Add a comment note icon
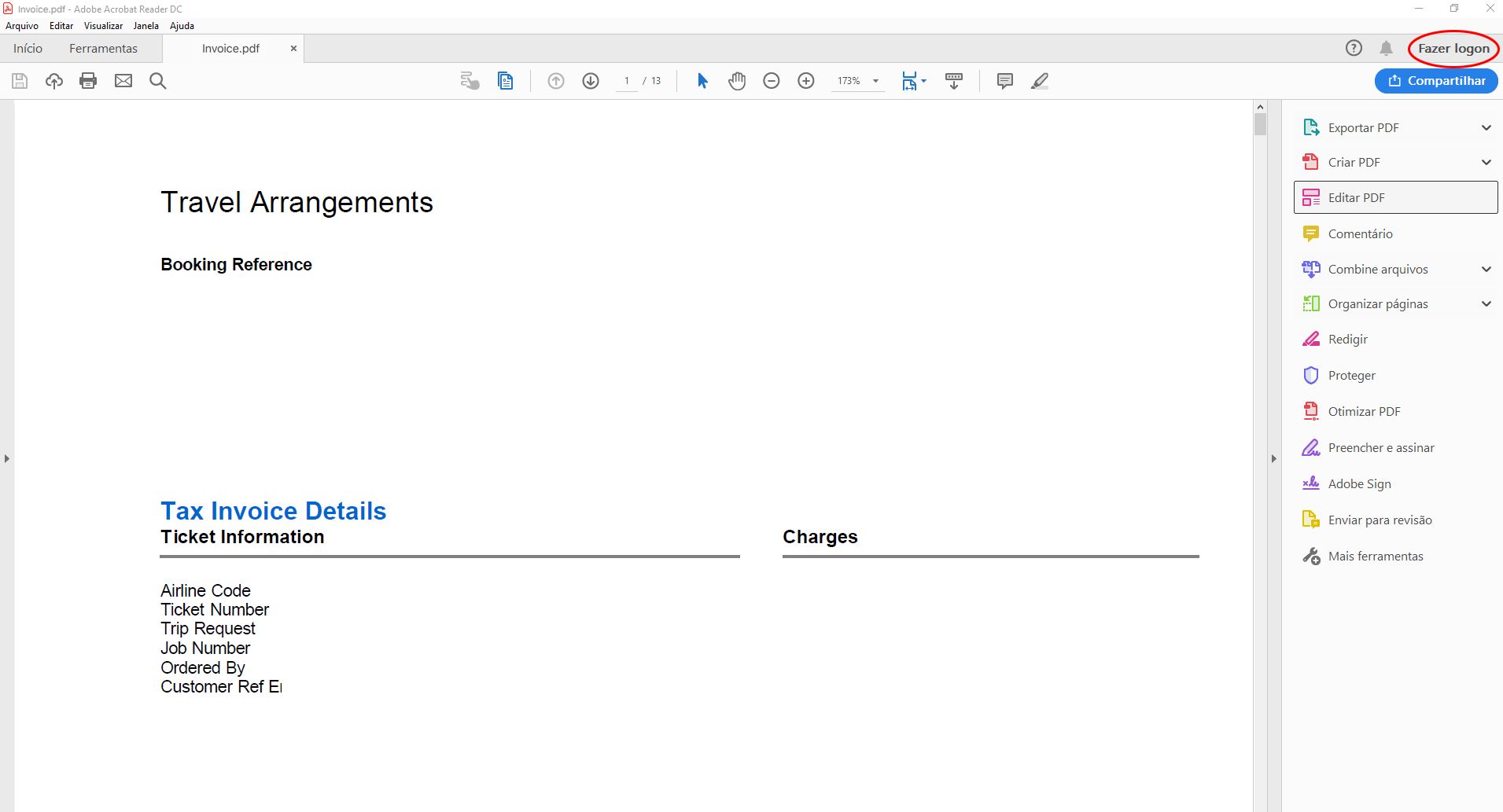1503x812 pixels. tap(1004, 81)
